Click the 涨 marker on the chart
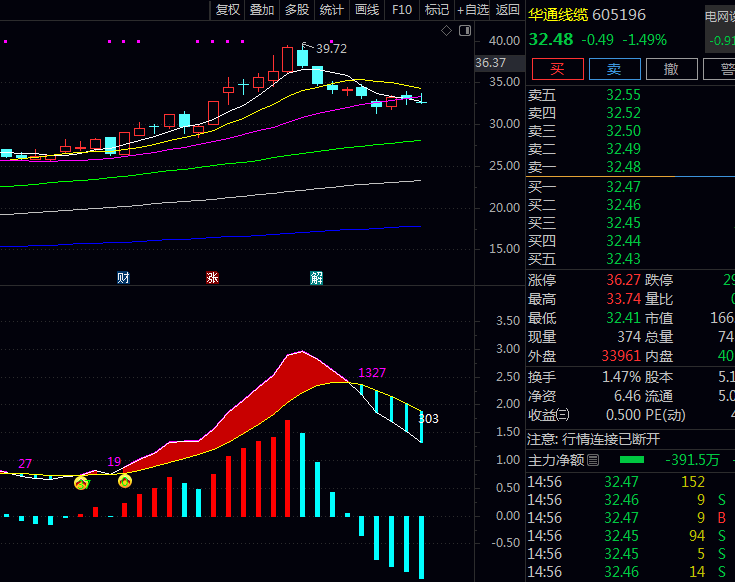Screen dimensions: 735x582 point(212,278)
